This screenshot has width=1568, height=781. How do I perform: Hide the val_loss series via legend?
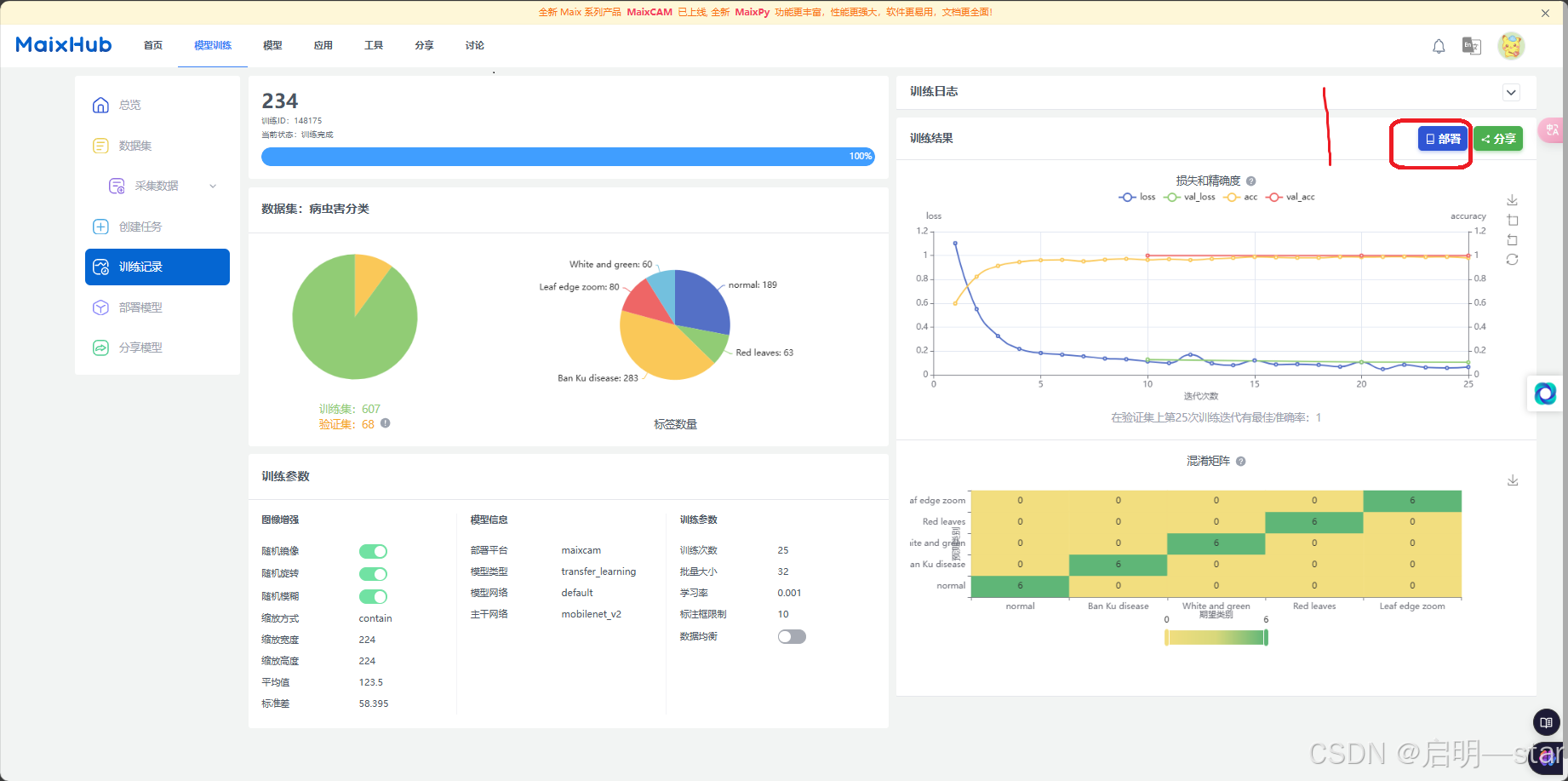click(1190, 197)
